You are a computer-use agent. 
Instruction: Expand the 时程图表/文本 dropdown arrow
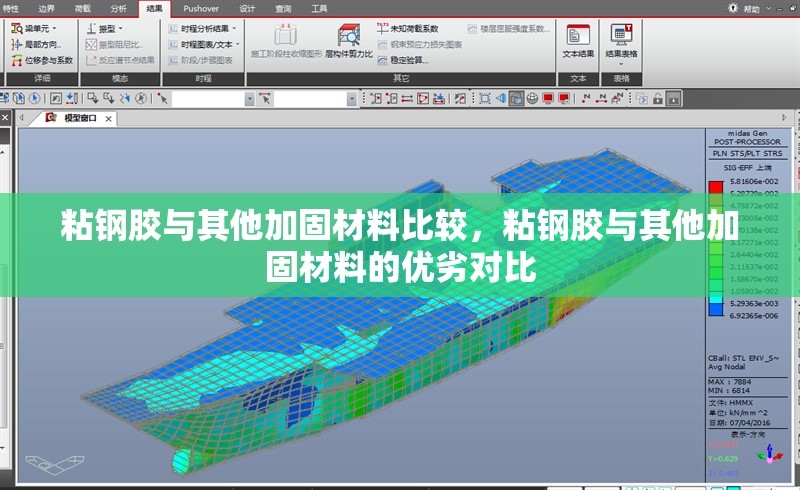238,44
